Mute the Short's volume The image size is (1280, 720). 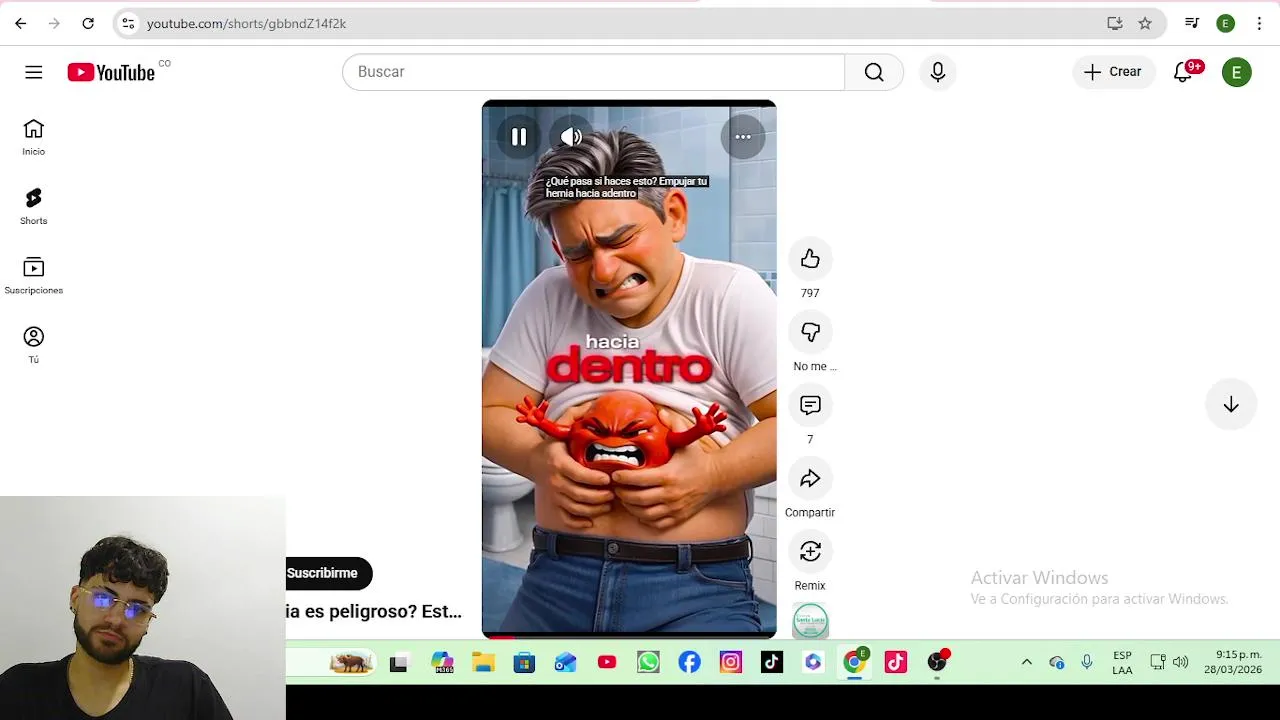click(571, 137)
